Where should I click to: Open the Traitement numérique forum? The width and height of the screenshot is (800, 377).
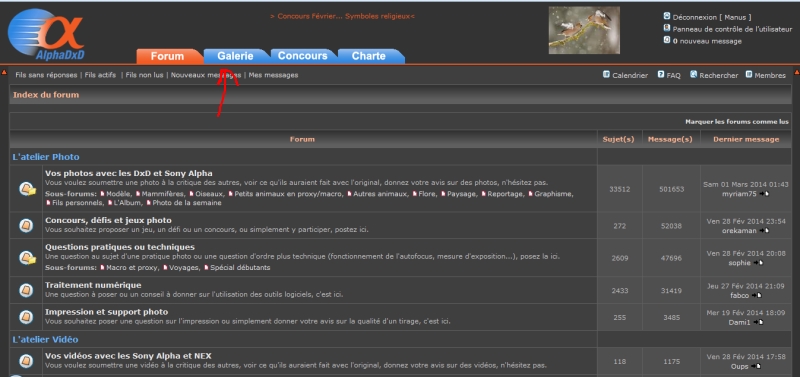pos(93,285)
